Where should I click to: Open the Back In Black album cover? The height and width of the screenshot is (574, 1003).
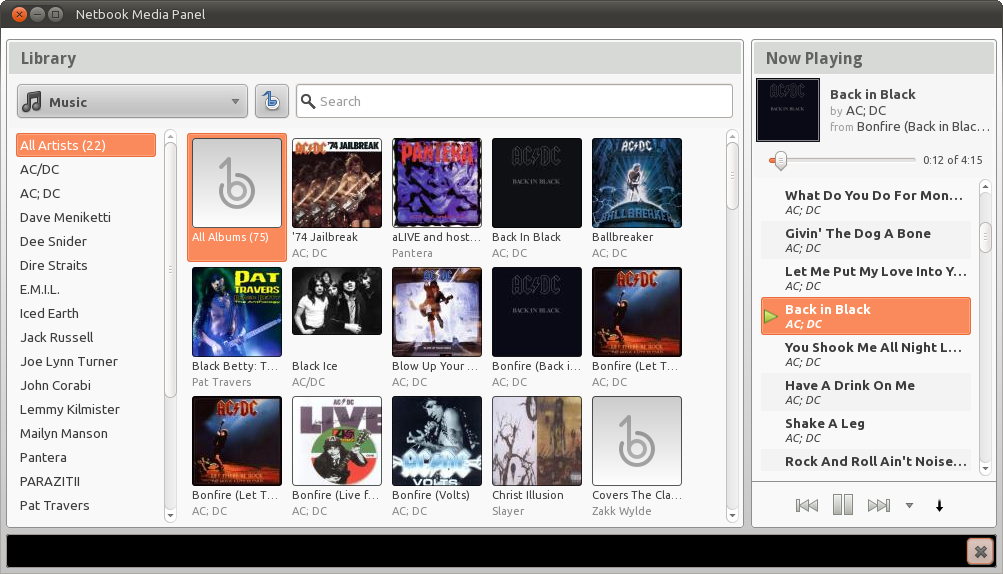537,183
